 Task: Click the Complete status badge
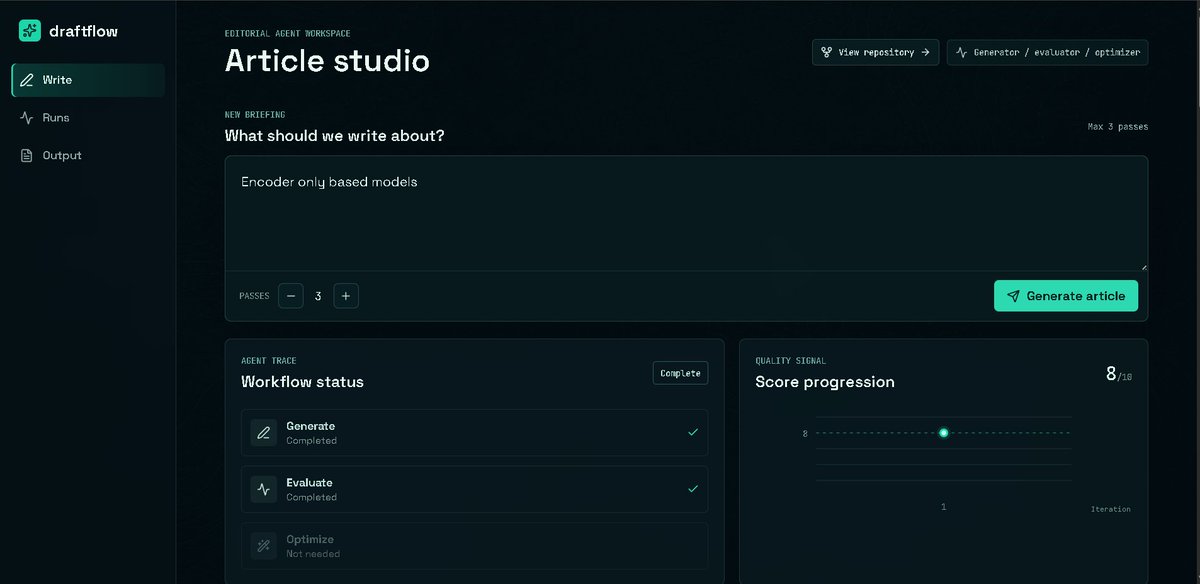coord(680,373)
